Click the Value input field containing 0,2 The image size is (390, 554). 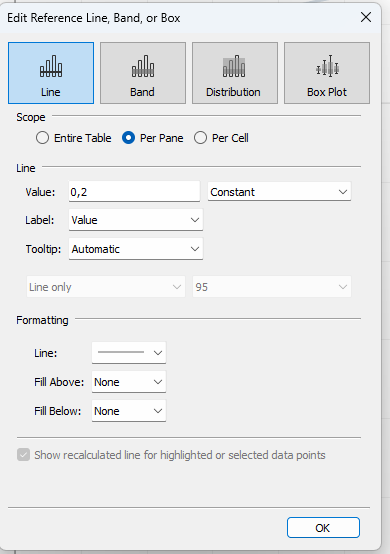click(x=134, y=192)
